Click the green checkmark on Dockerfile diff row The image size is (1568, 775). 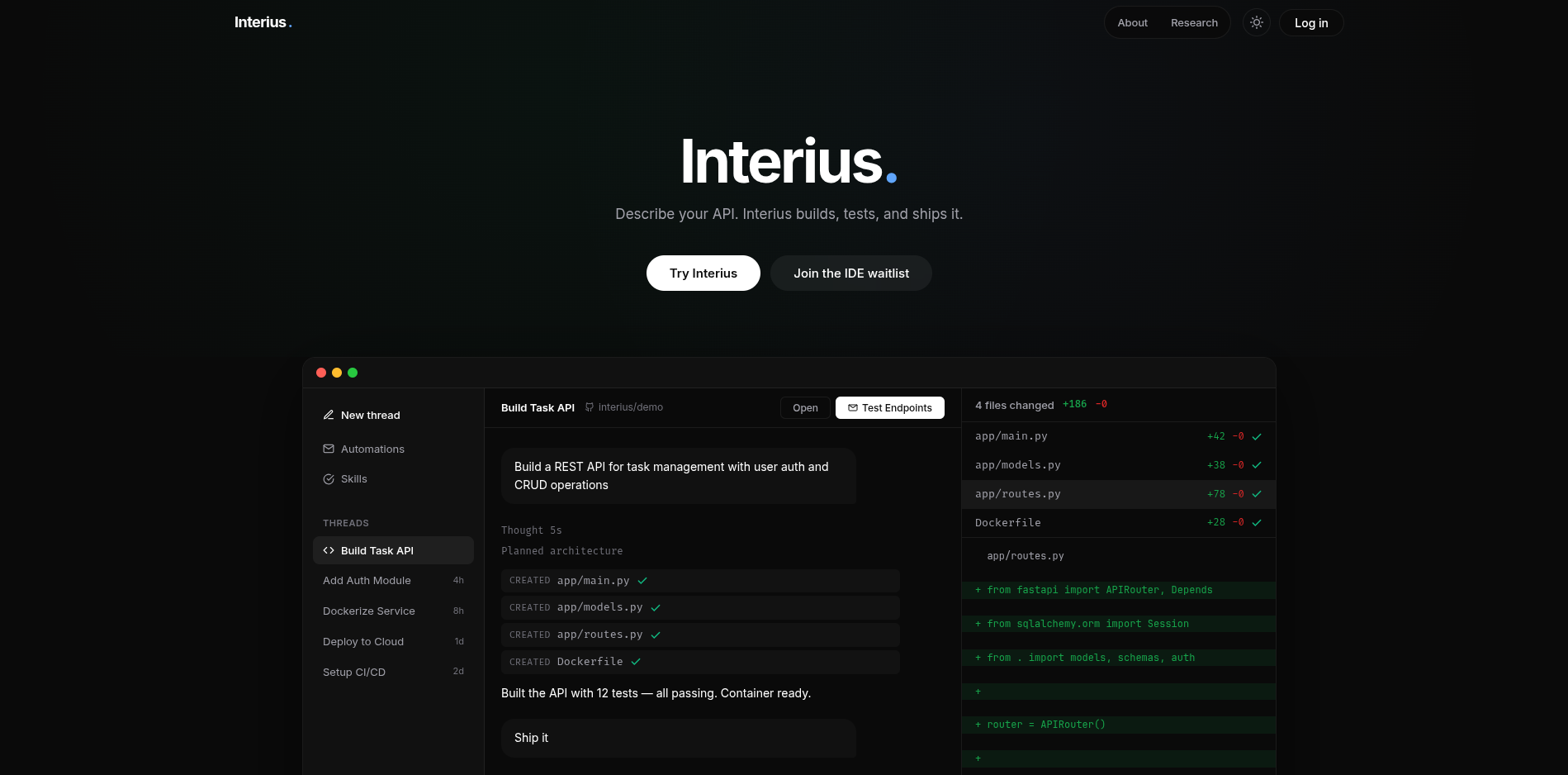tap(1257, 522)
